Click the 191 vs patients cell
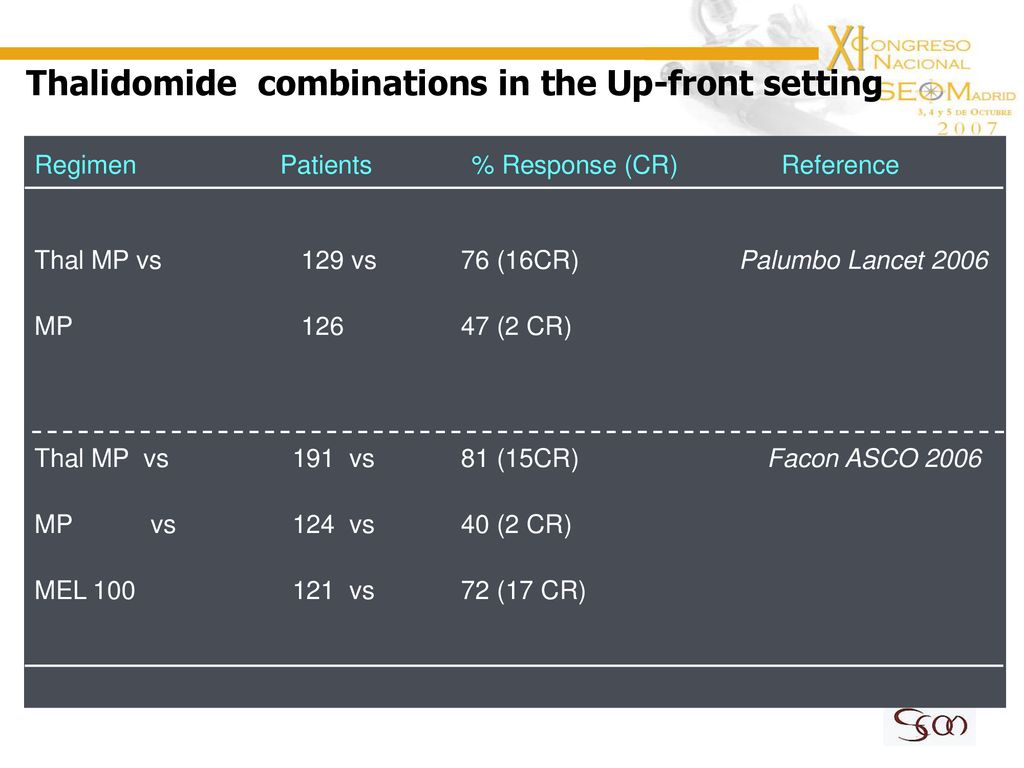The height and width of the screenshot is (768, 1024). [x=333, y=458]
